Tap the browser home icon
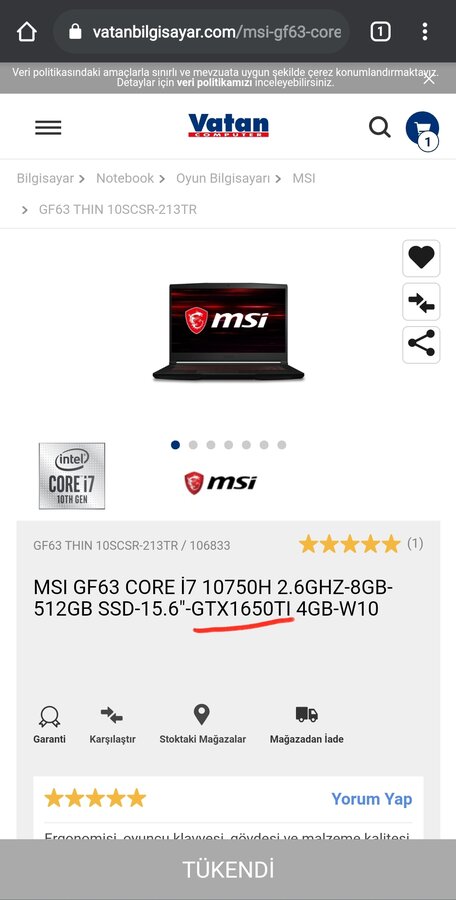 tap(26, 32)
